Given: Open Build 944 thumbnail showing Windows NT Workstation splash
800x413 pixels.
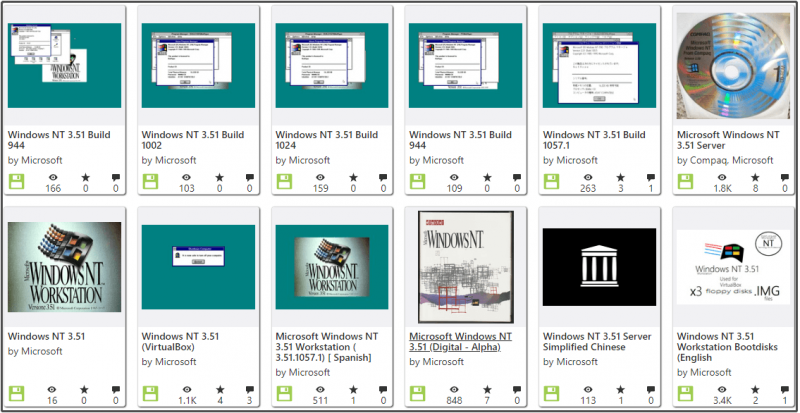Looking at the screenshot, I should [64, 65].
